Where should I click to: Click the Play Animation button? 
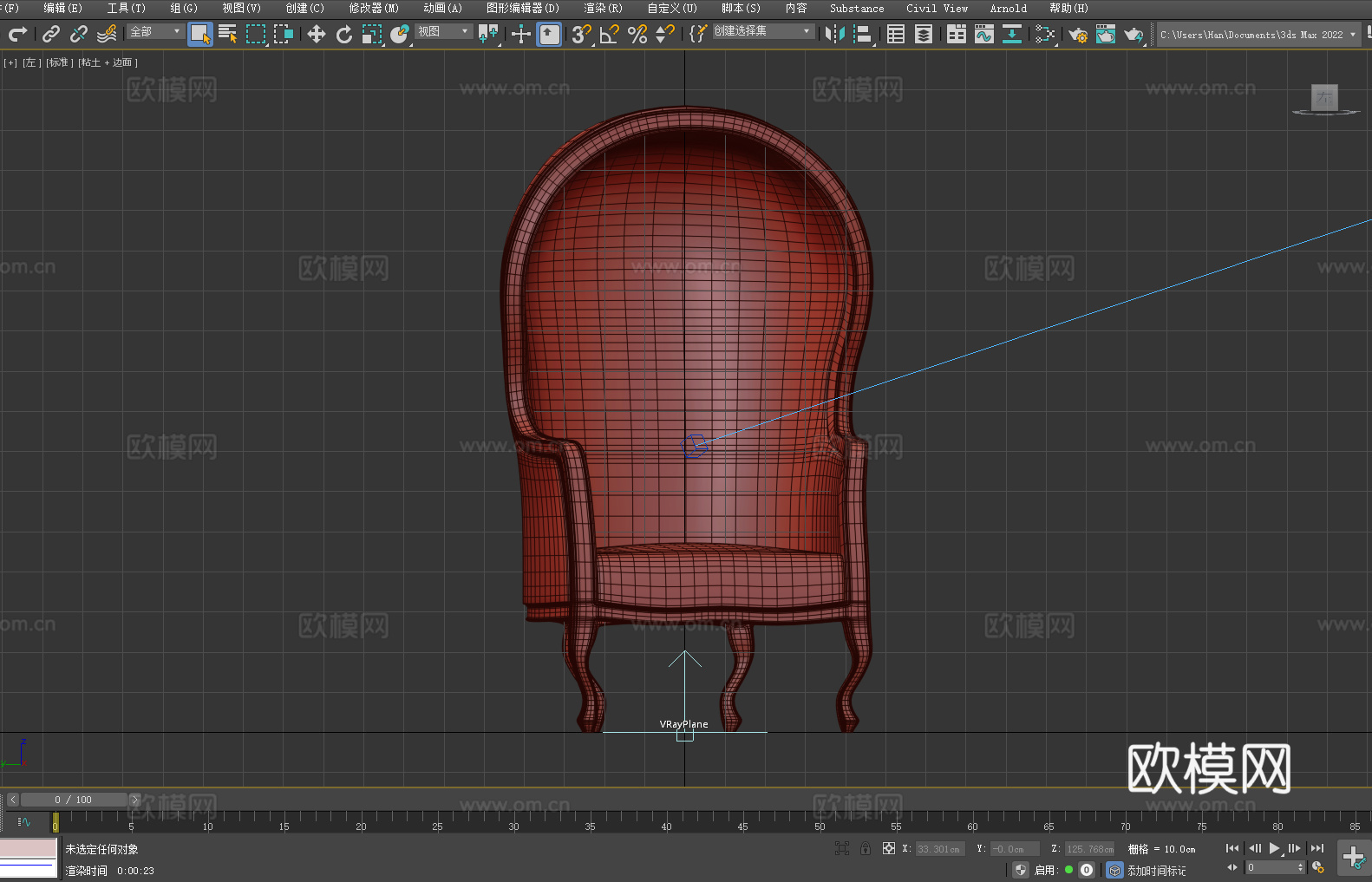pyautogui.click(x=1275, y=848)
